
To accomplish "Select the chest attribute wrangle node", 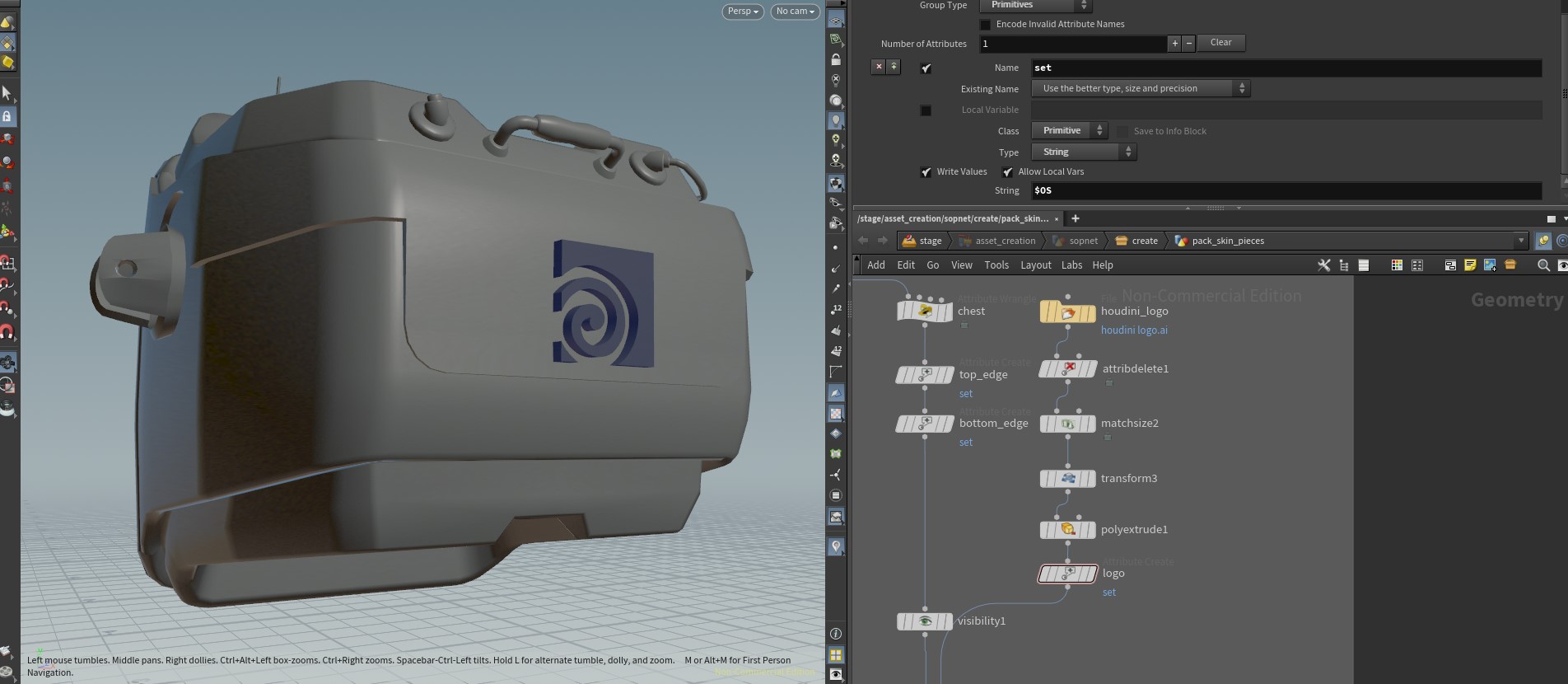I will (925, 311).
